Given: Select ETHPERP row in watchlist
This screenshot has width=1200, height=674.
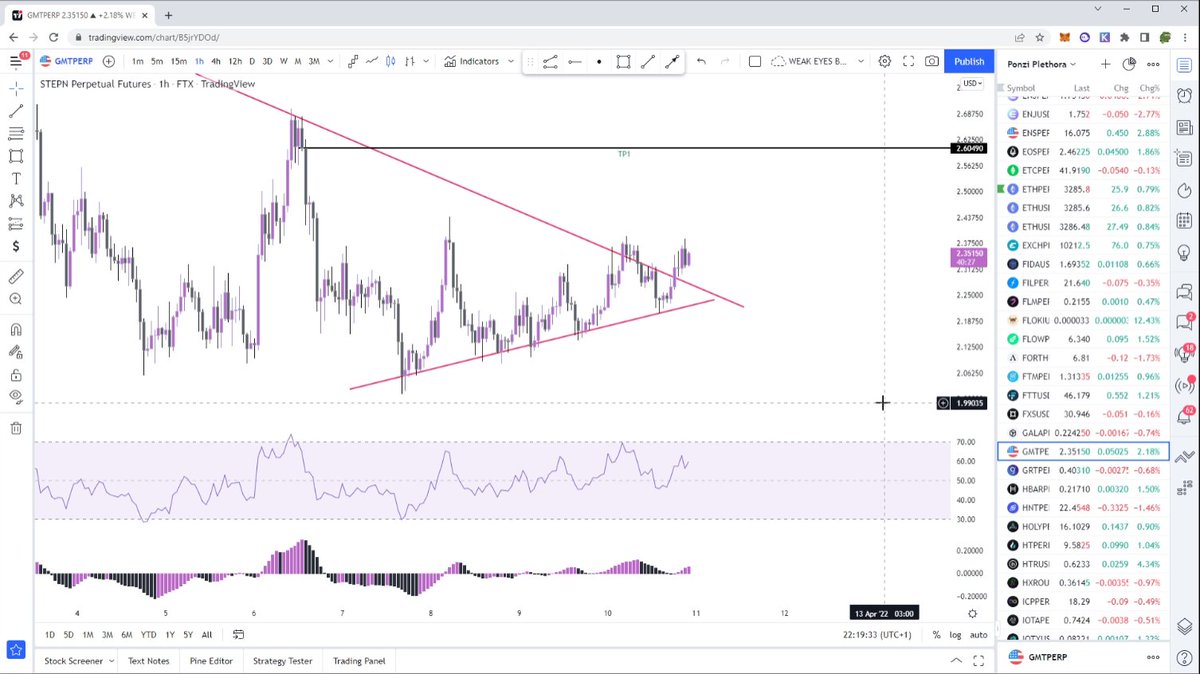Looking at the screenshot, I should pyautogui.click(x=1083, y=189).
